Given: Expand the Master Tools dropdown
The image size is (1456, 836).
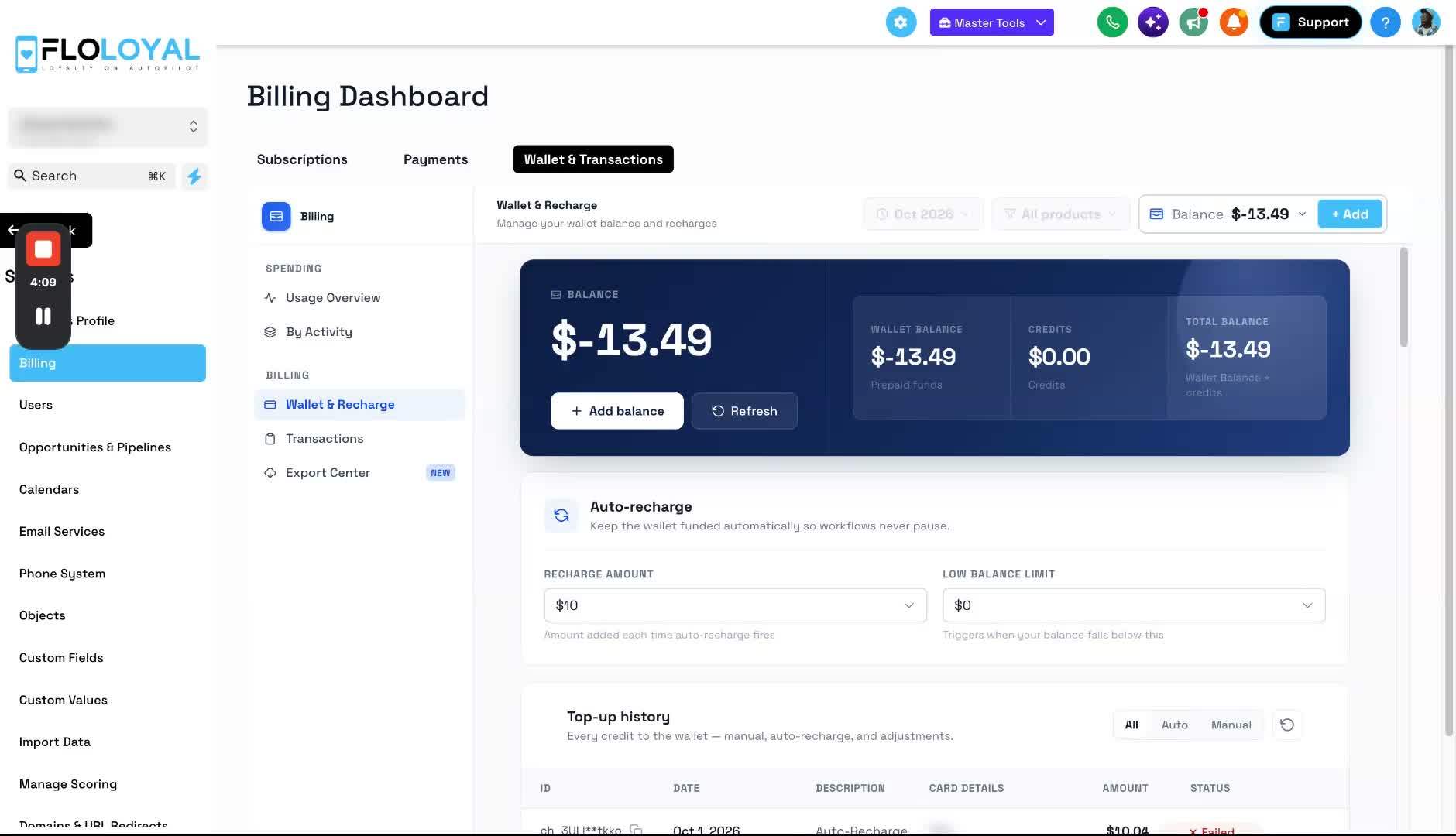Looking at the screenshot, I should [x=991, y=22].
